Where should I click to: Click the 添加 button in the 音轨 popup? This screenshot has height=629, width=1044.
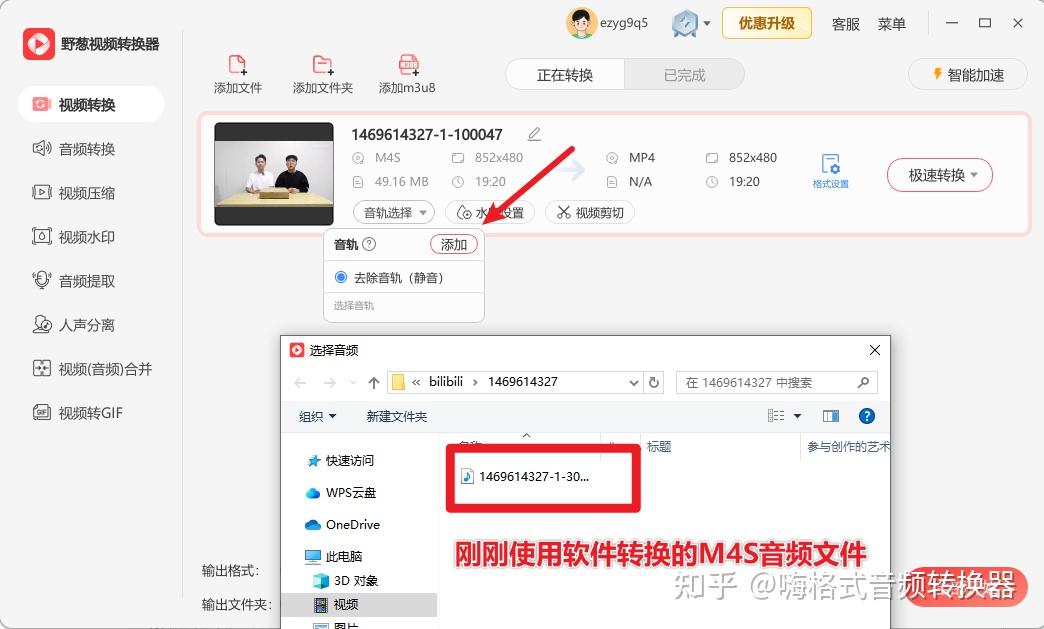click(453, 244)
